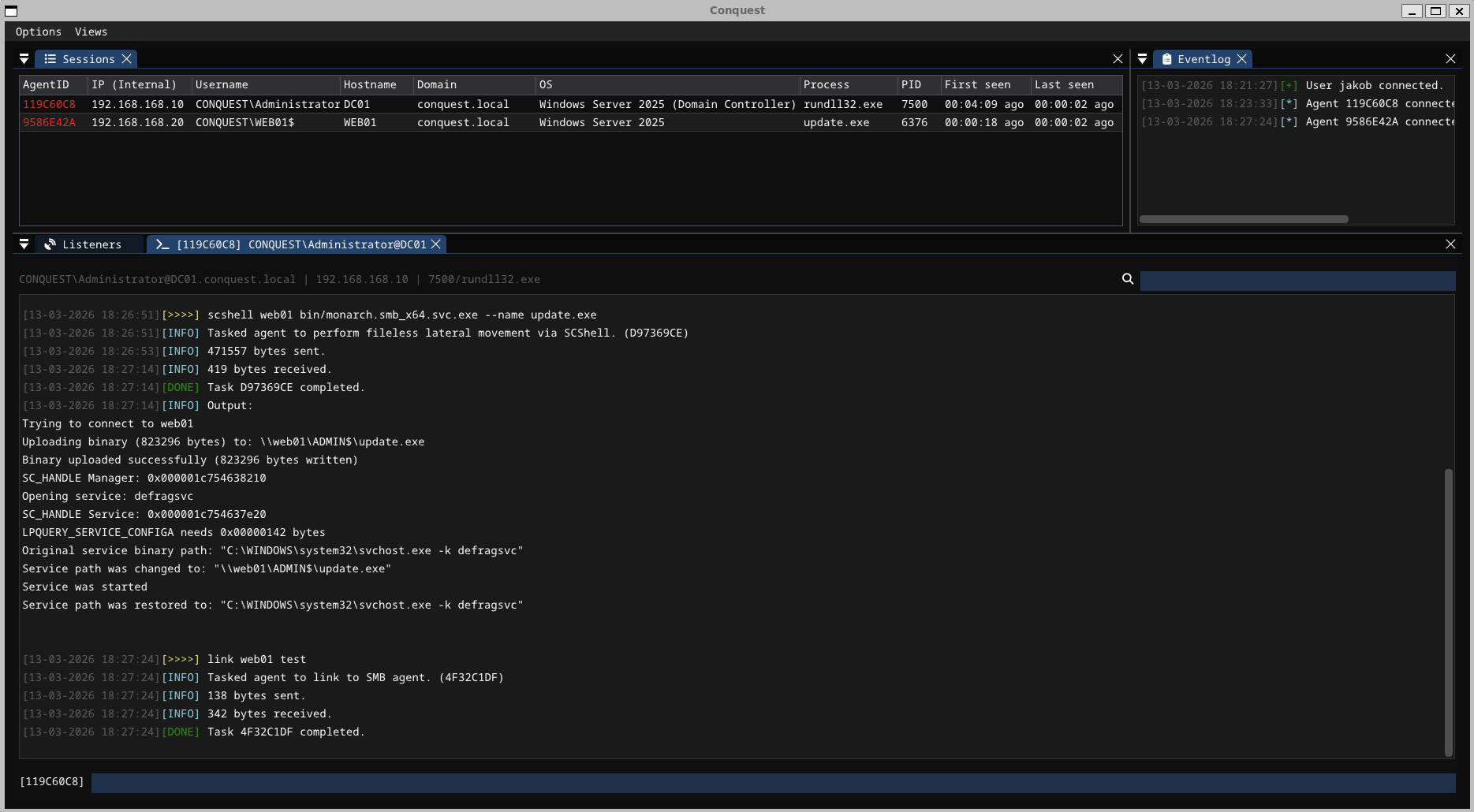Click the antenna icon on the Listeners tab

click(x=50, y=244)
